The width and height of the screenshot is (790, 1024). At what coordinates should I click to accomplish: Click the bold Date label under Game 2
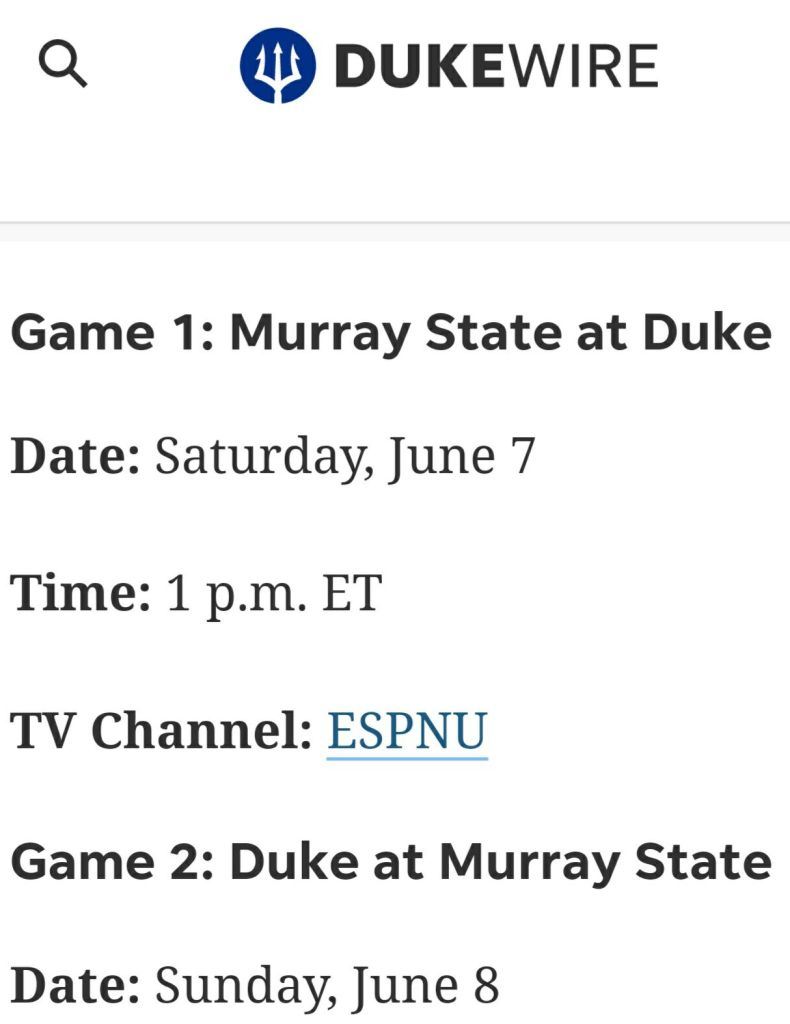(x=76, y=985)
